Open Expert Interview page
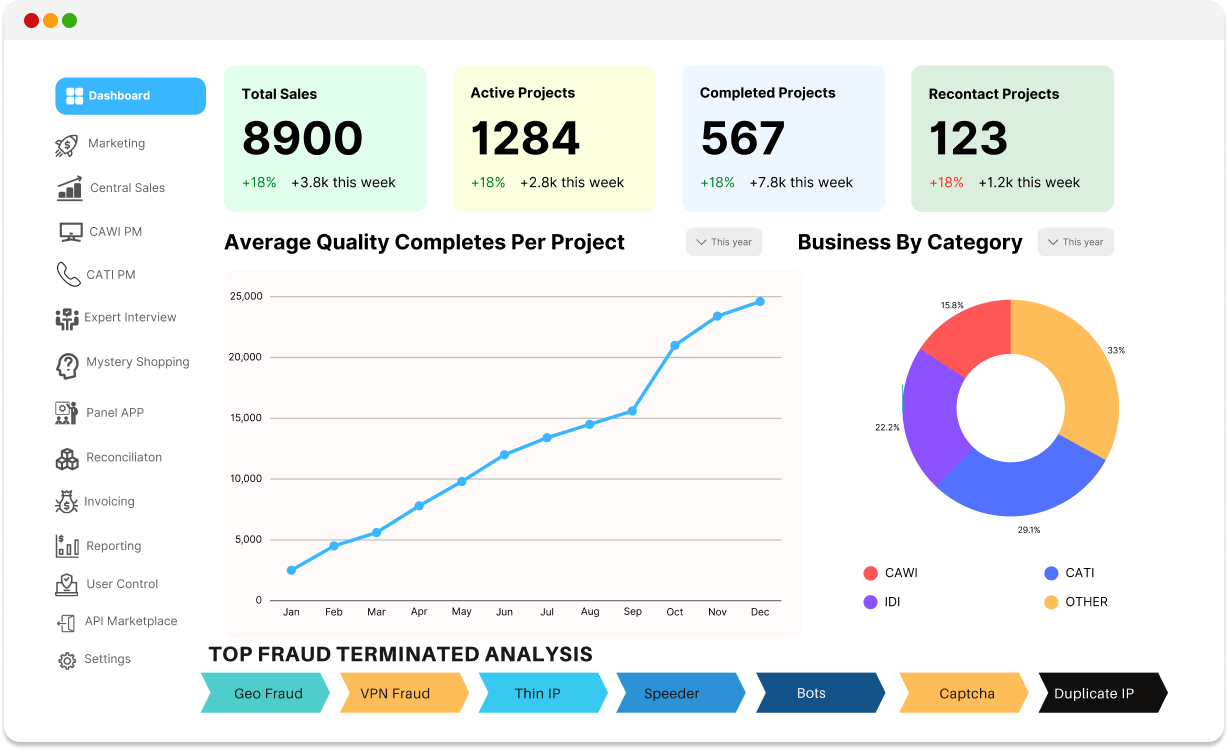Image resolution: width=1228 pixels, height=750 pixels. [130, 318]
